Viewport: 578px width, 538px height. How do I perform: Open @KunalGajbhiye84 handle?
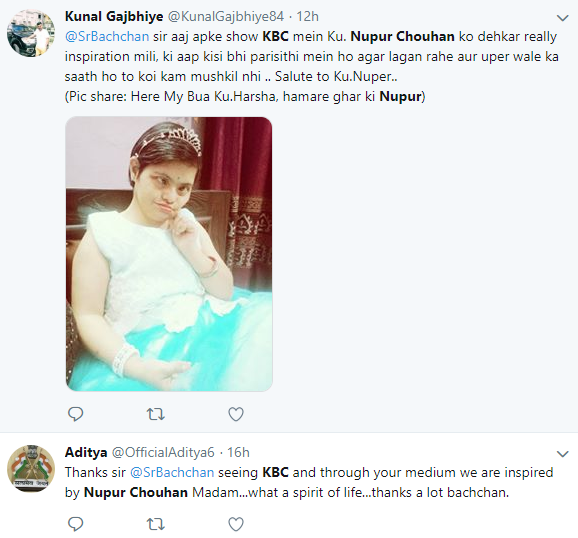[226, 17]
